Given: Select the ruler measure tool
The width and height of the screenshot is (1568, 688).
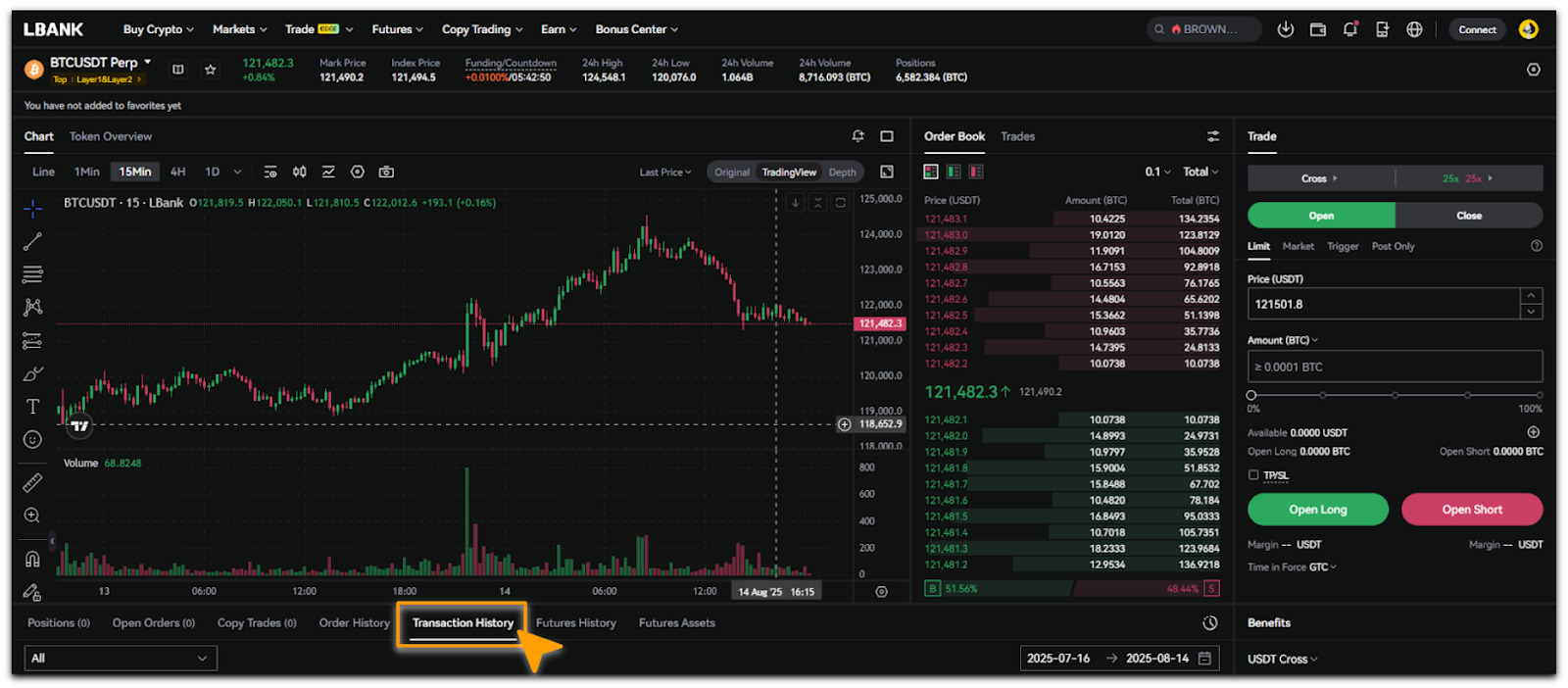Looking at the screenshot, I should coord(32,482).
